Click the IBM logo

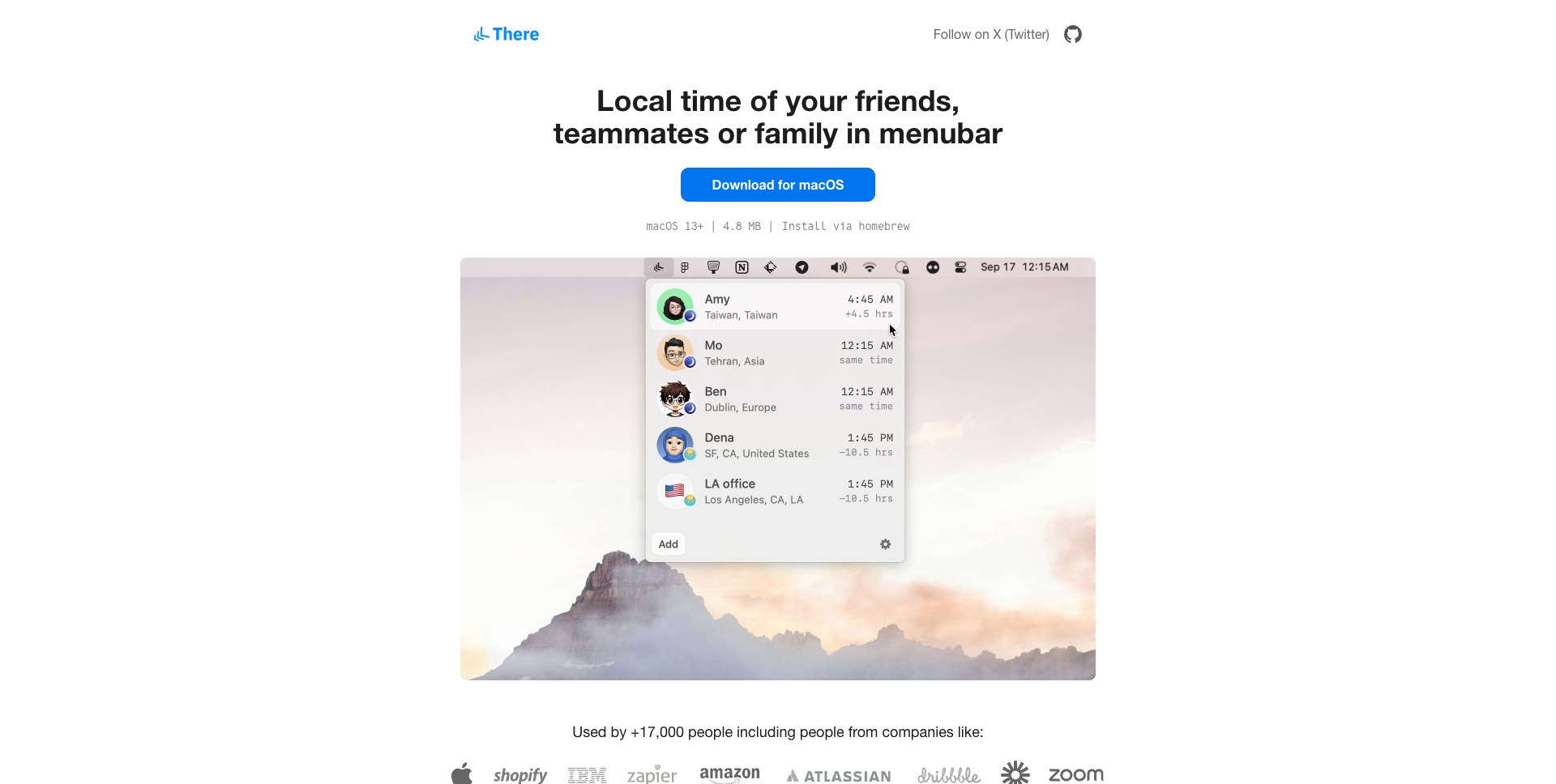coord(587,775)
